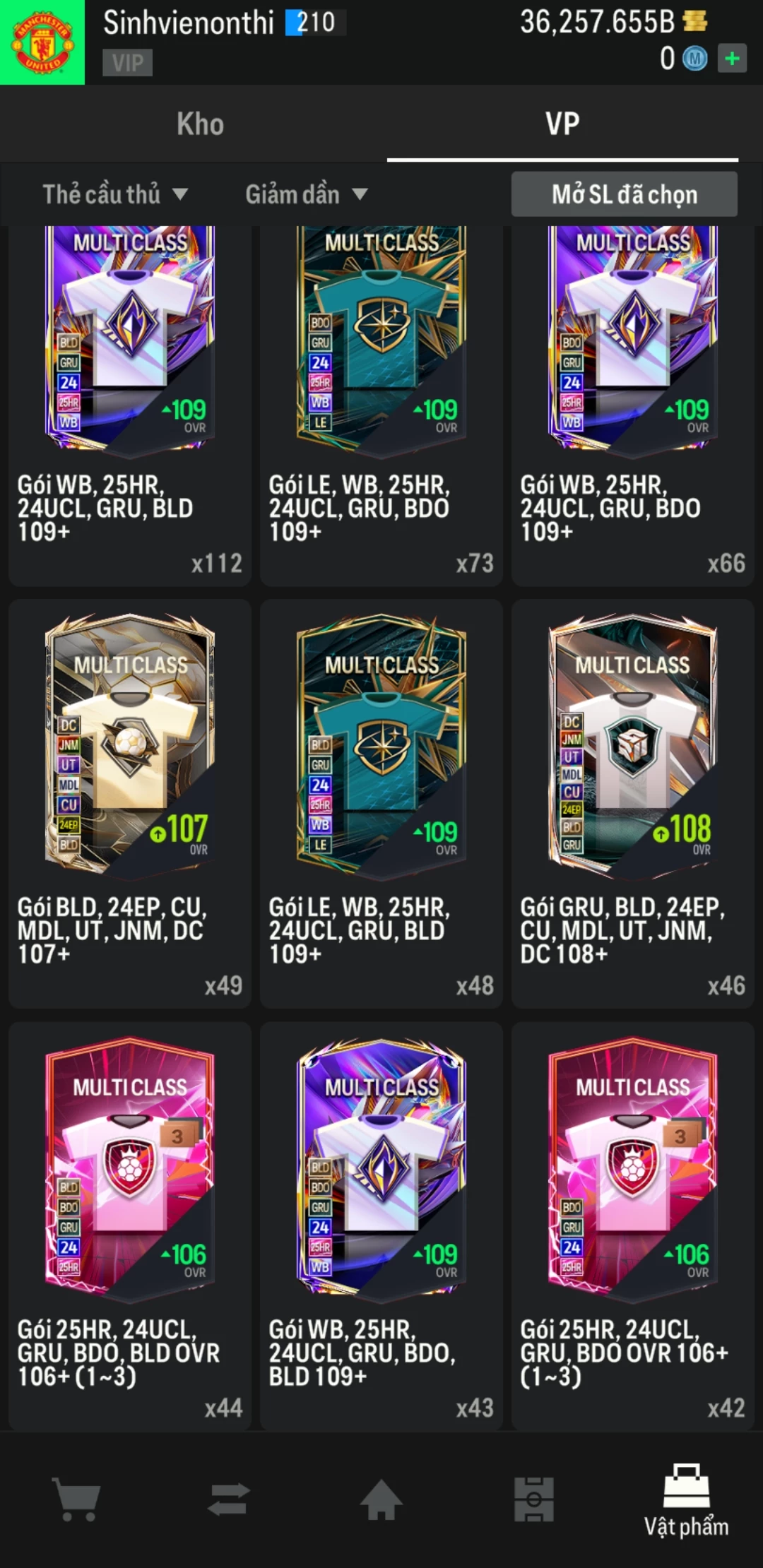This screenshot has width=763, height=1568.
Task: Tap the gold coin stack icon
Action: point(695,21)
